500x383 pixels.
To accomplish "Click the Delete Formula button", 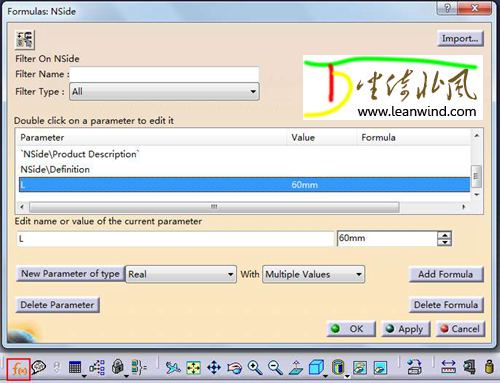I will coord(446,305).
